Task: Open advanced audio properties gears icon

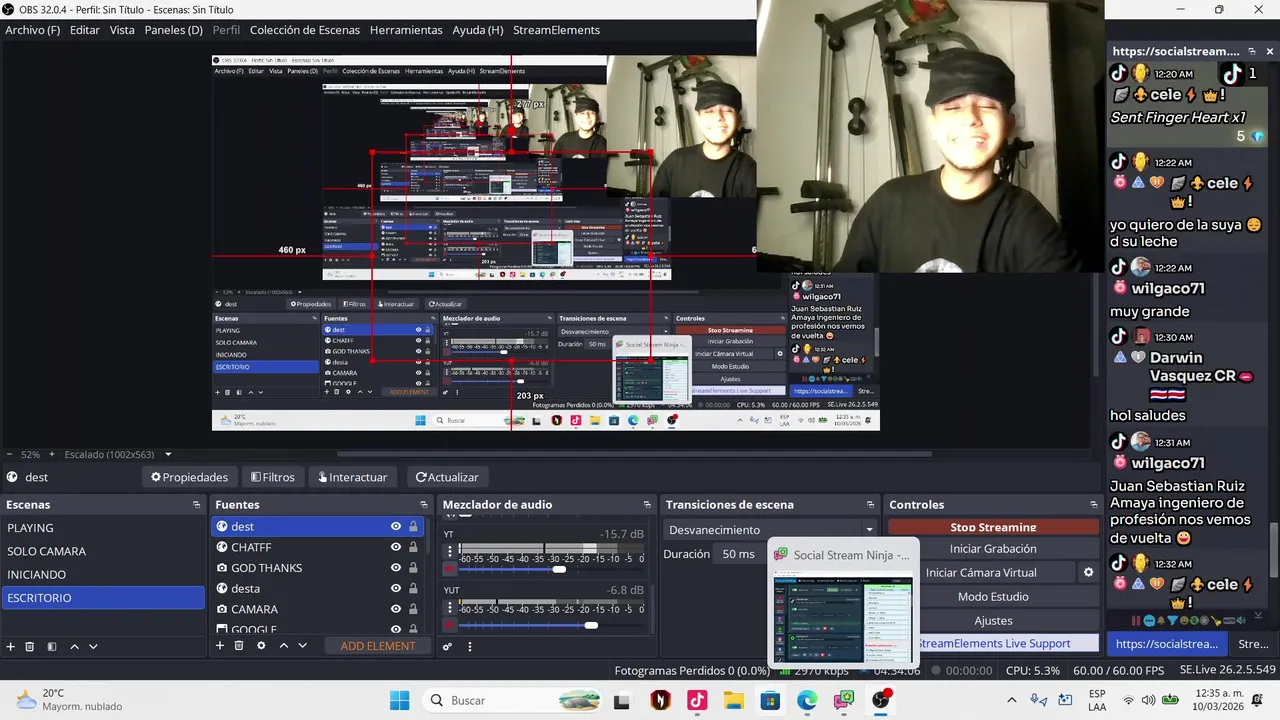Action: pyautogui.click(x=447, y=646)
